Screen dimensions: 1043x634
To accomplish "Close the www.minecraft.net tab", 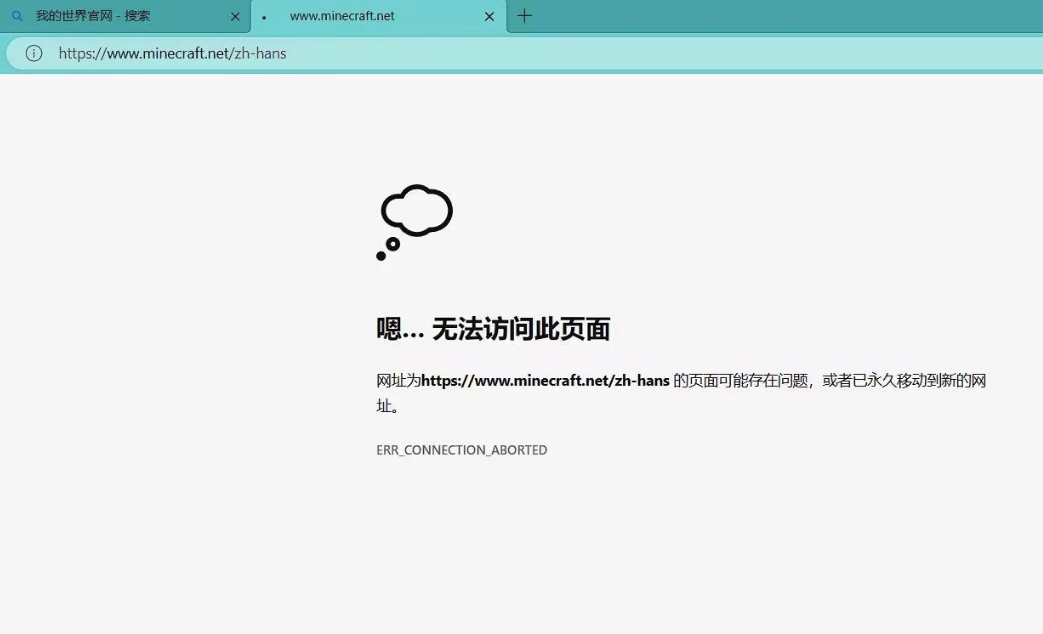I will 490,17.
